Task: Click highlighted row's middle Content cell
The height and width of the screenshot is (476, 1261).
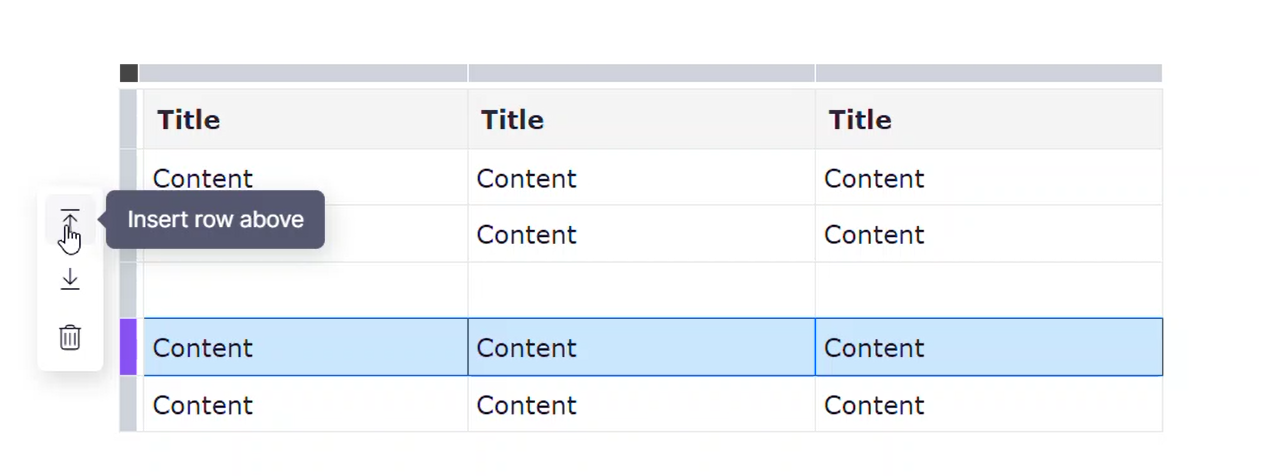Action: click(x=641, y=347)
